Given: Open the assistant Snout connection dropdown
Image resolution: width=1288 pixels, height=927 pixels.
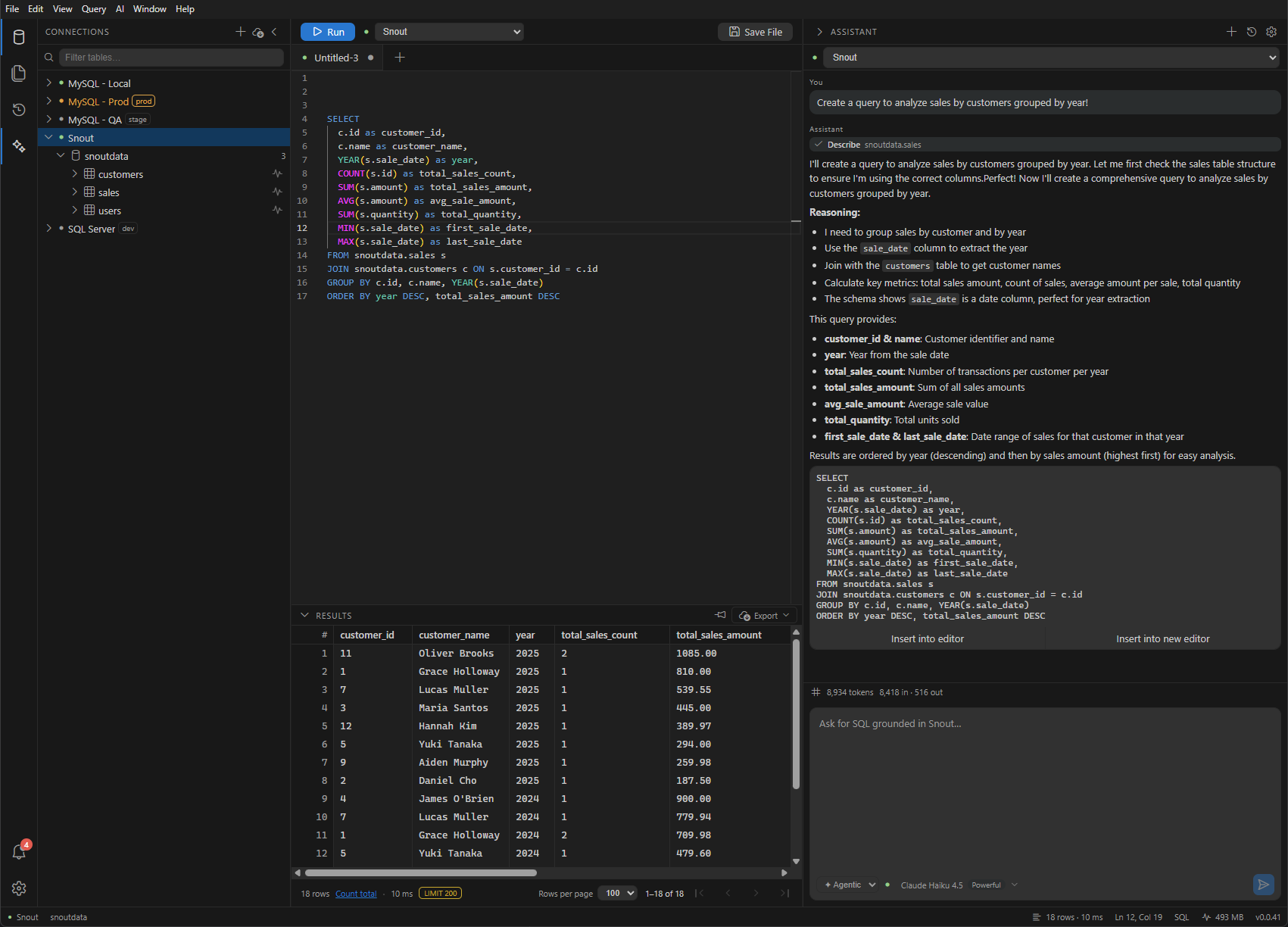Looking at the screenshot, I should coord(1053,58).
